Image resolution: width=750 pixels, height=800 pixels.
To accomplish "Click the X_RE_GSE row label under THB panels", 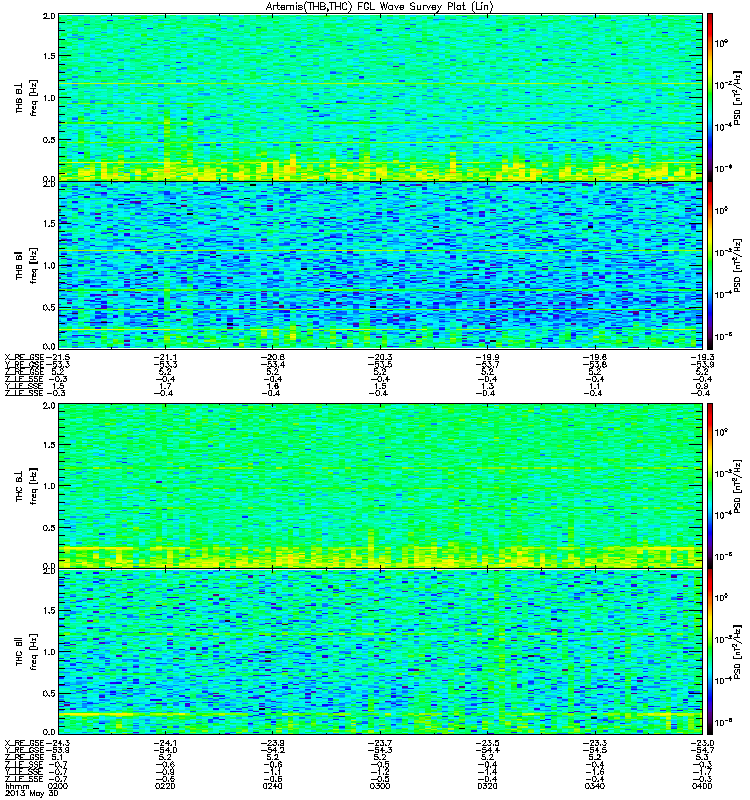I will (24, 357).
